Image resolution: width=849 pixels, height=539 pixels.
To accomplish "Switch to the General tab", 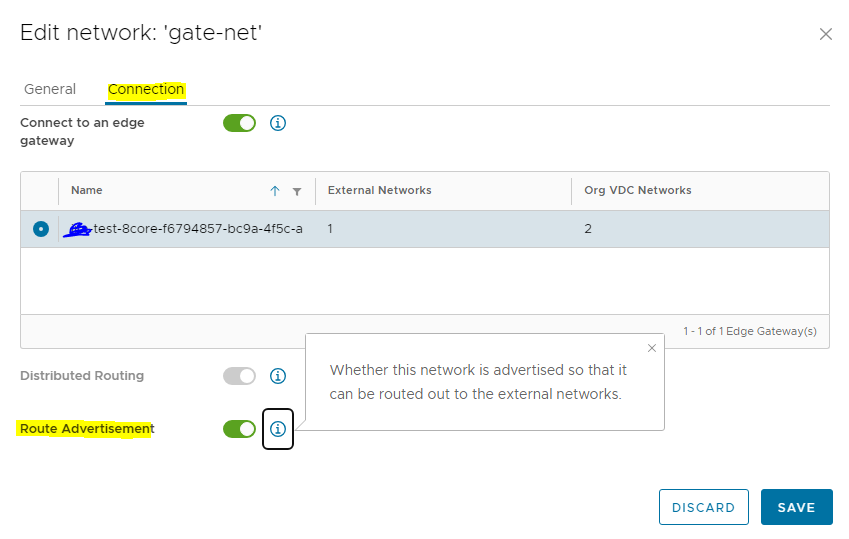I will [x=50, y=89].
